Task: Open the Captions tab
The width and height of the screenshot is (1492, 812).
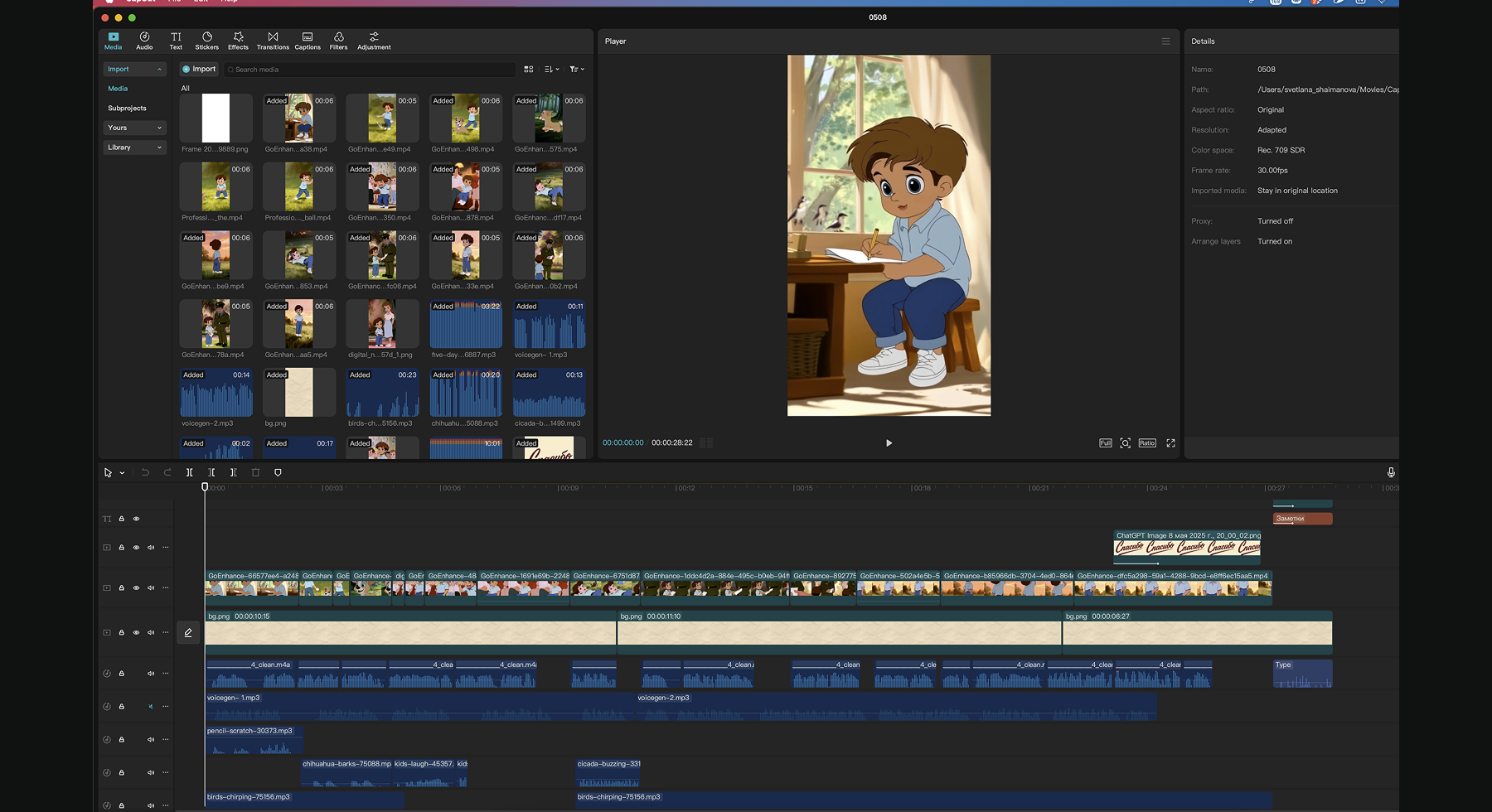Action: [308, 41]
